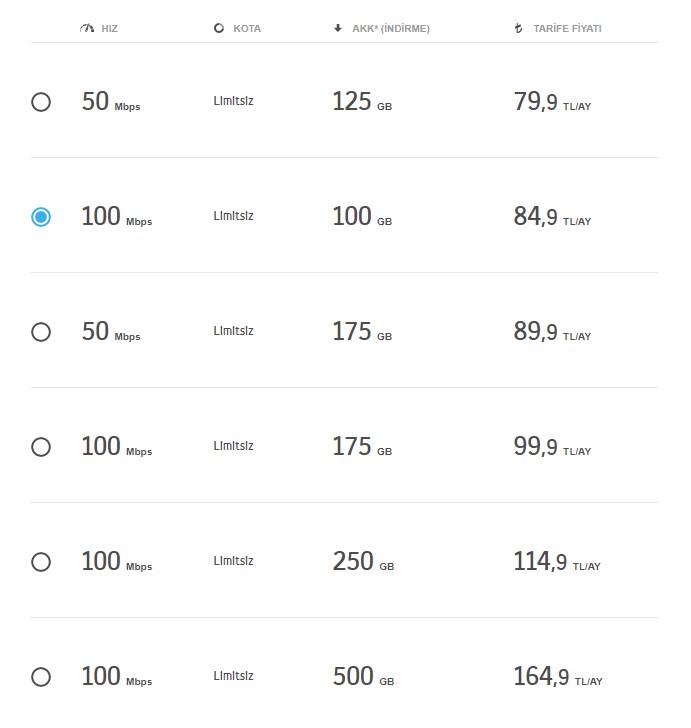Image resolution: width=691 pixels, height=728 pixels.
Task: Click the 84,9 TL/AY price of selected plan
Action: pos(551,217)
